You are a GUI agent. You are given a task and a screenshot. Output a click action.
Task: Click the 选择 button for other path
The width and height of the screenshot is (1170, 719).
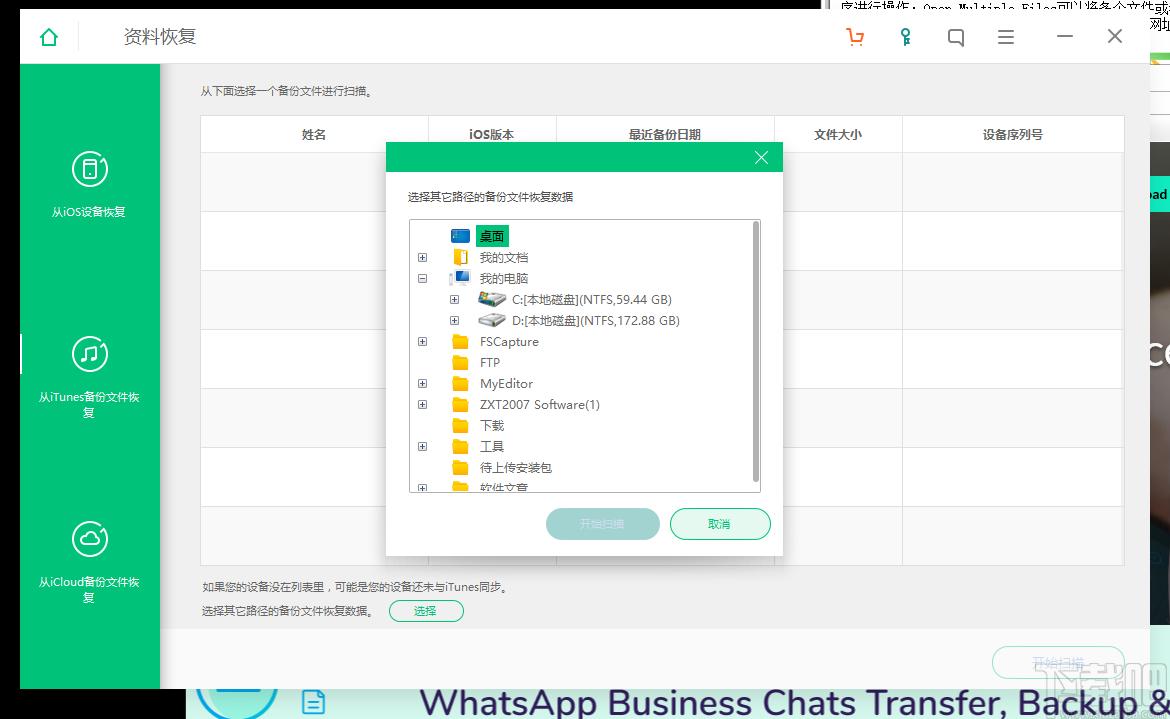point(426,611)
